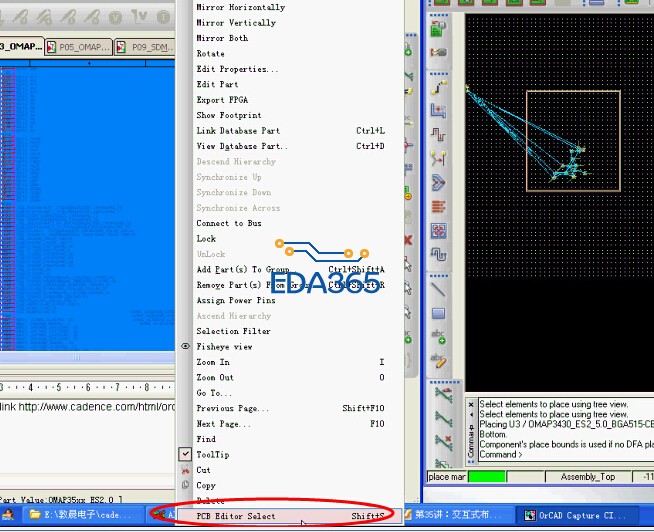This screenshot has width=654, height=532.
Task: Click the green status indicator in status bar
Action: 487,477
